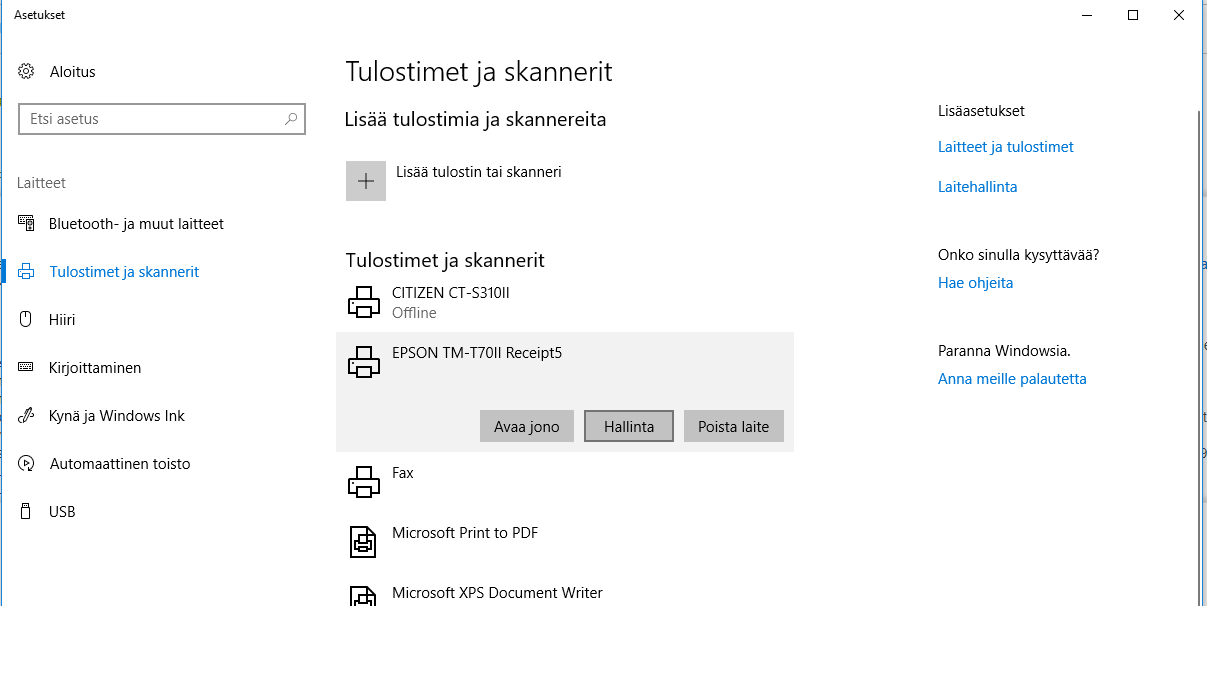The image size is (1208, 681).
Task: Click Avaa jono button for EPSON printer
Action: pos(527,426)
